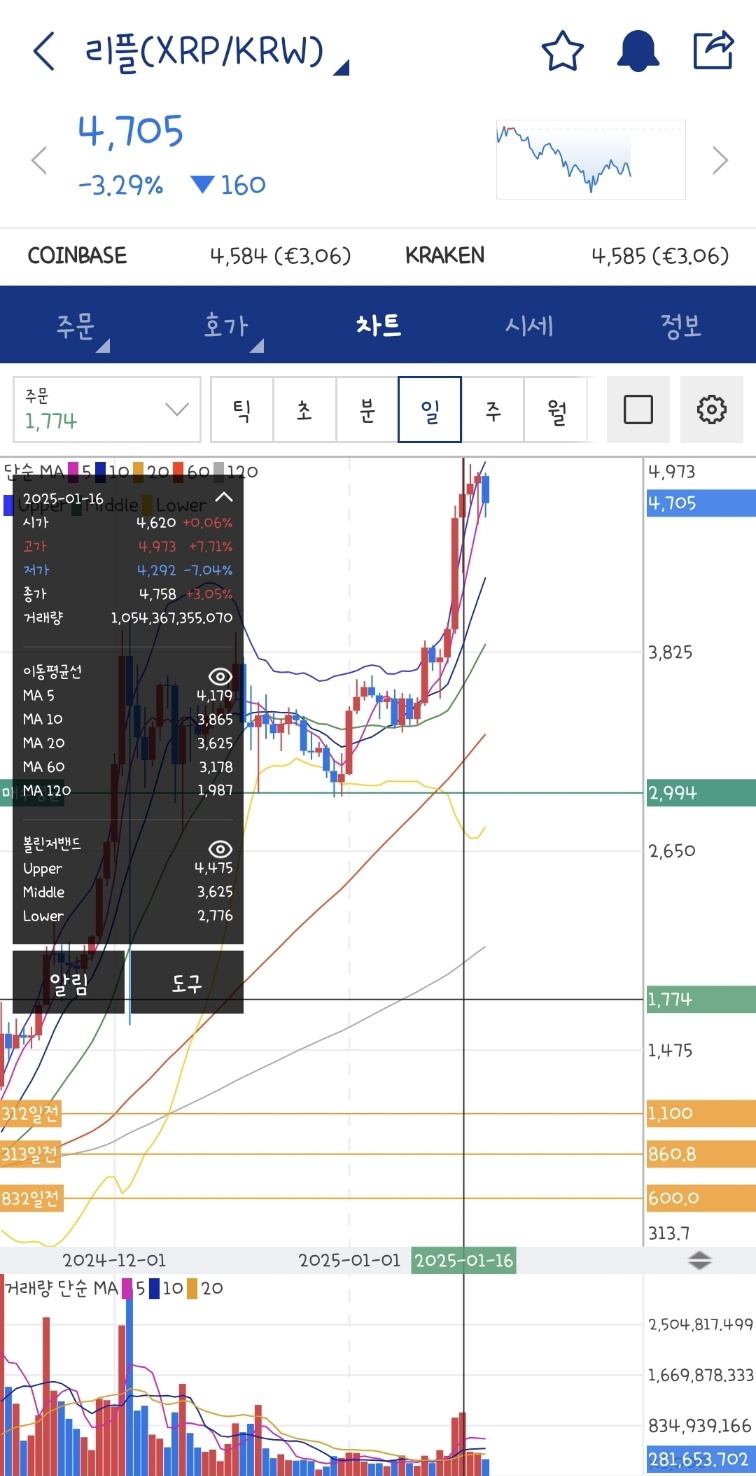756x1476 pixels.
Task: Tap the 고가 4,973 row
Action: point(127,547)
